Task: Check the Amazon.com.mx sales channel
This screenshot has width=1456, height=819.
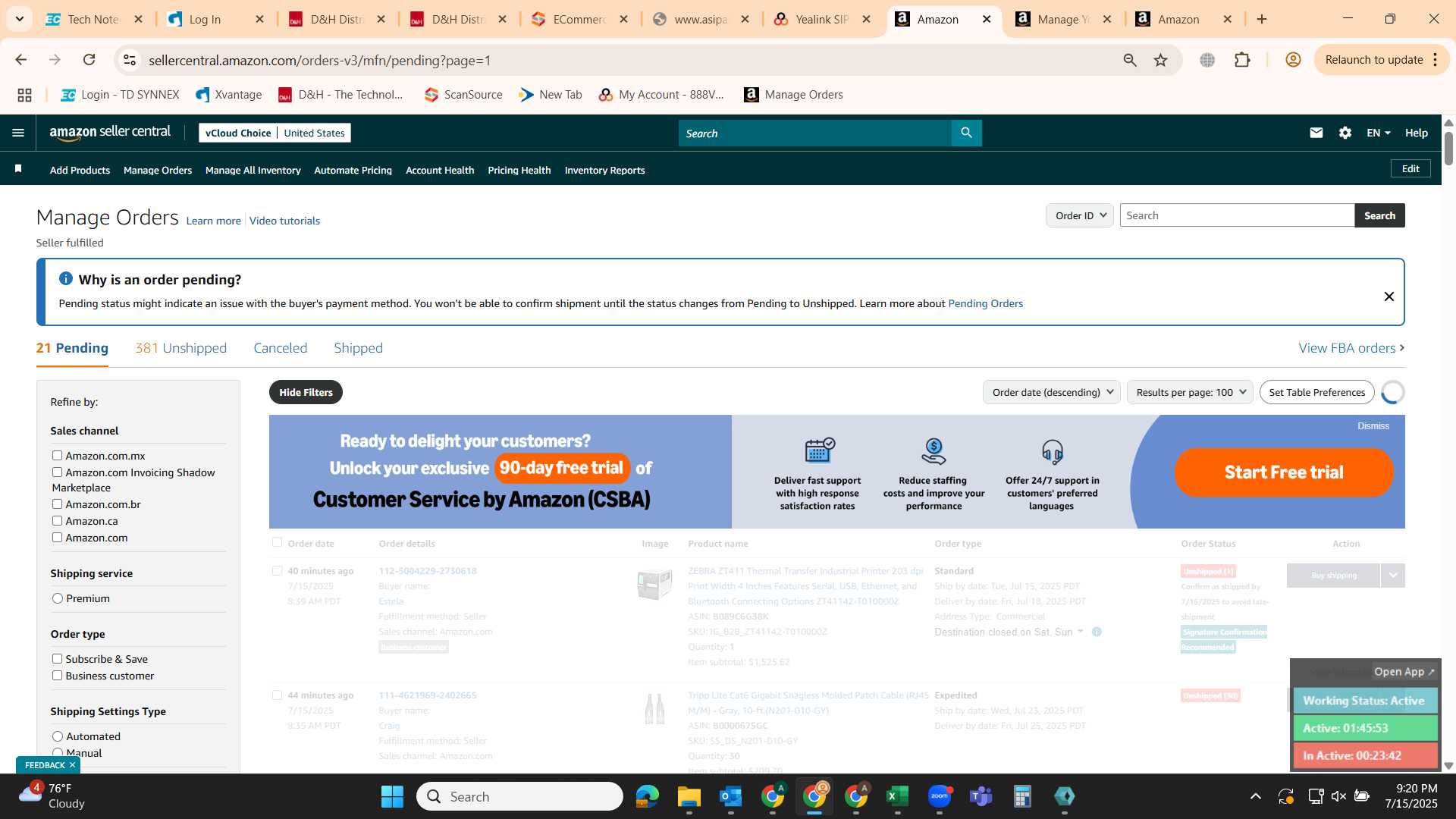Action: click(x=57, y=455)
